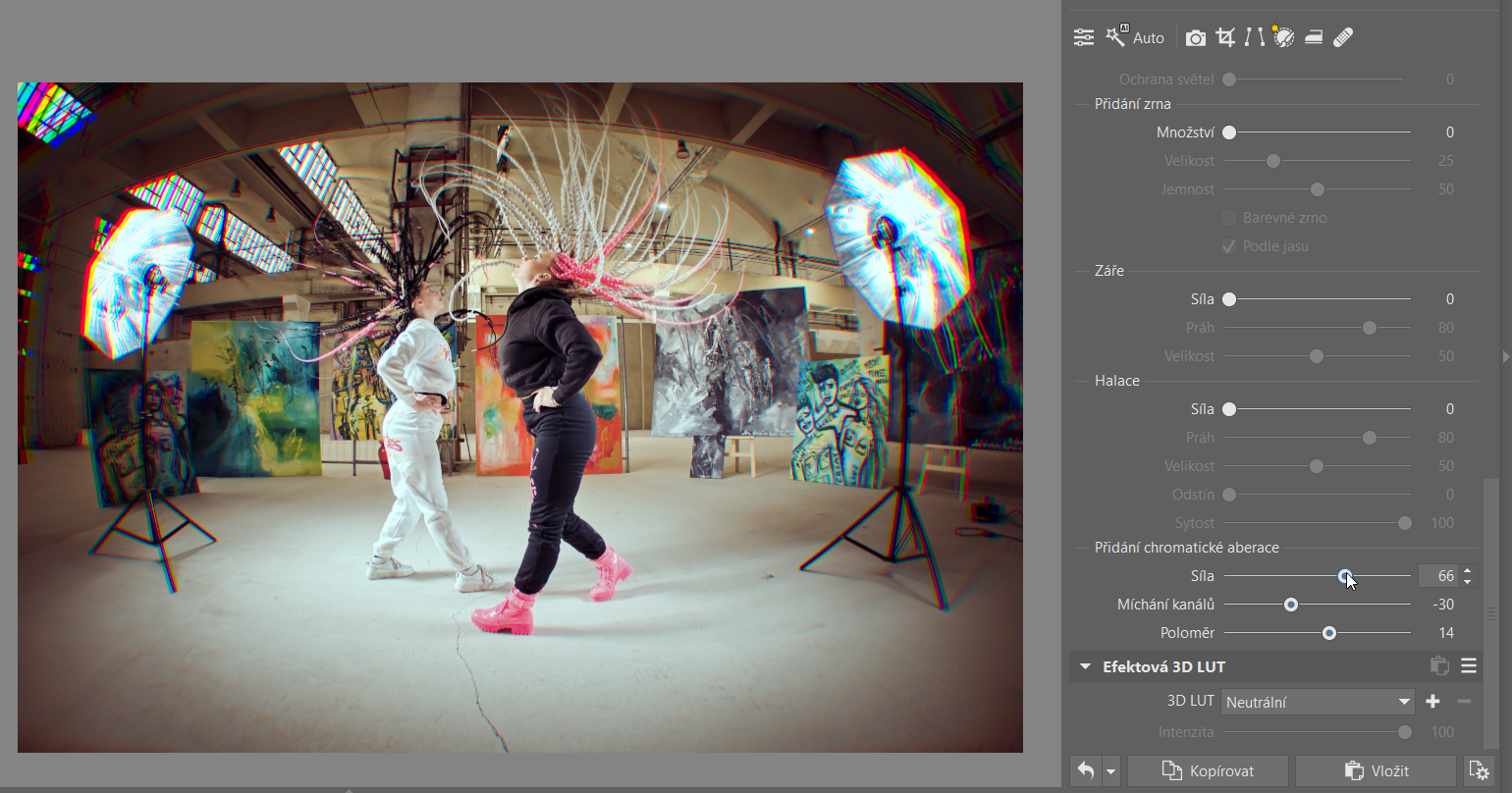The image size is (1512, 793).
Task: Select the bandage retouch tool
Action: click(1343, 37)
